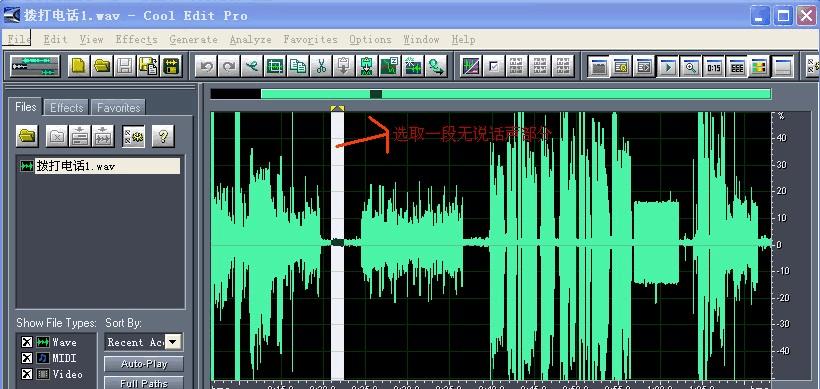
Task: Toggle the selection/view numeric window icon
Action: click(x=736, y=66)
